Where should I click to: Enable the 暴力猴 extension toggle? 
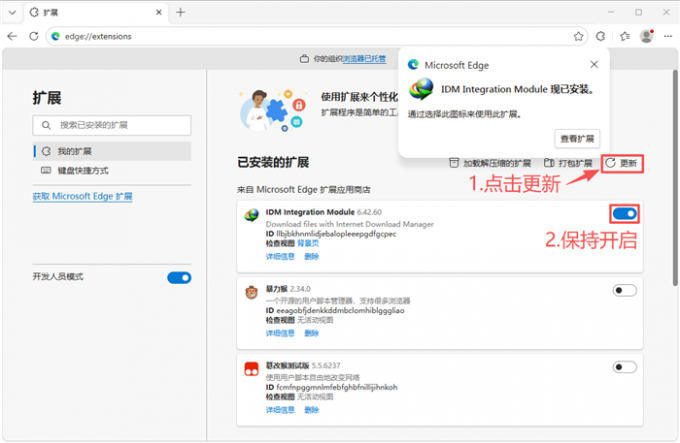coord(624,290)
